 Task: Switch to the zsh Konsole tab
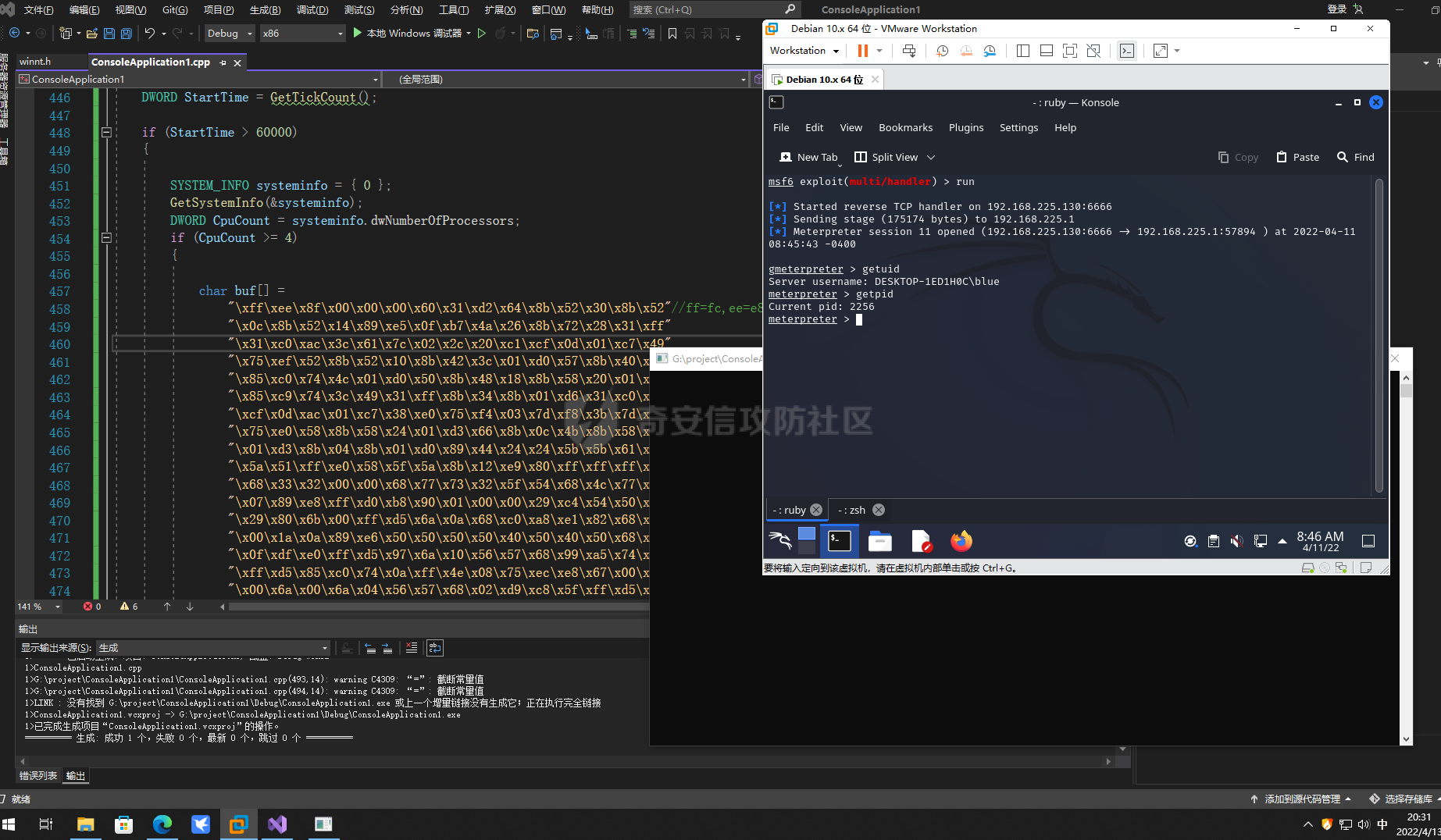(x=861, y=510)
